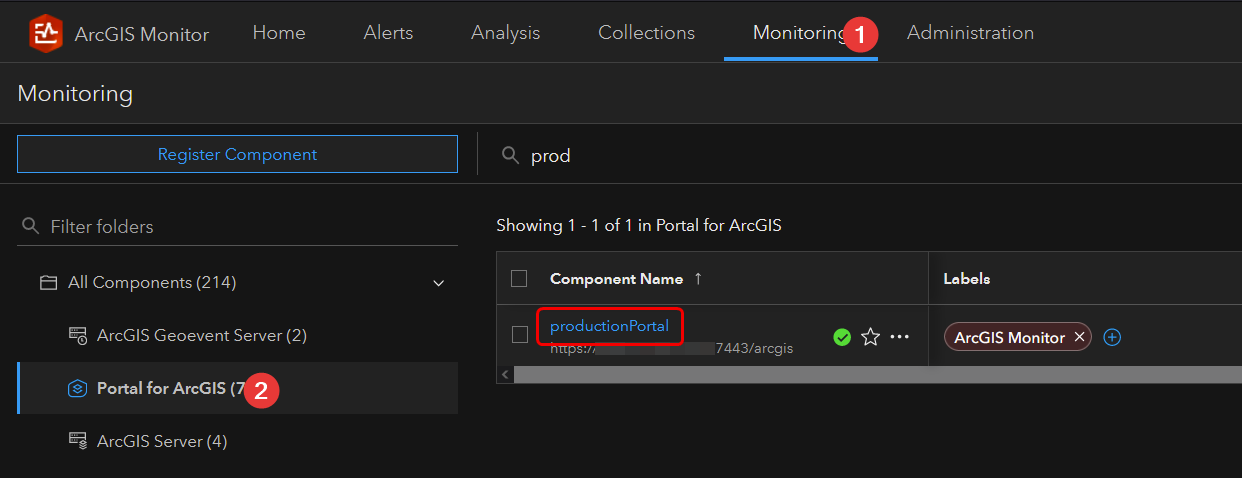The image size is (1242, 478).
Task: Check the productionPortal row checkbox
Action: click(x=519, y=335)
